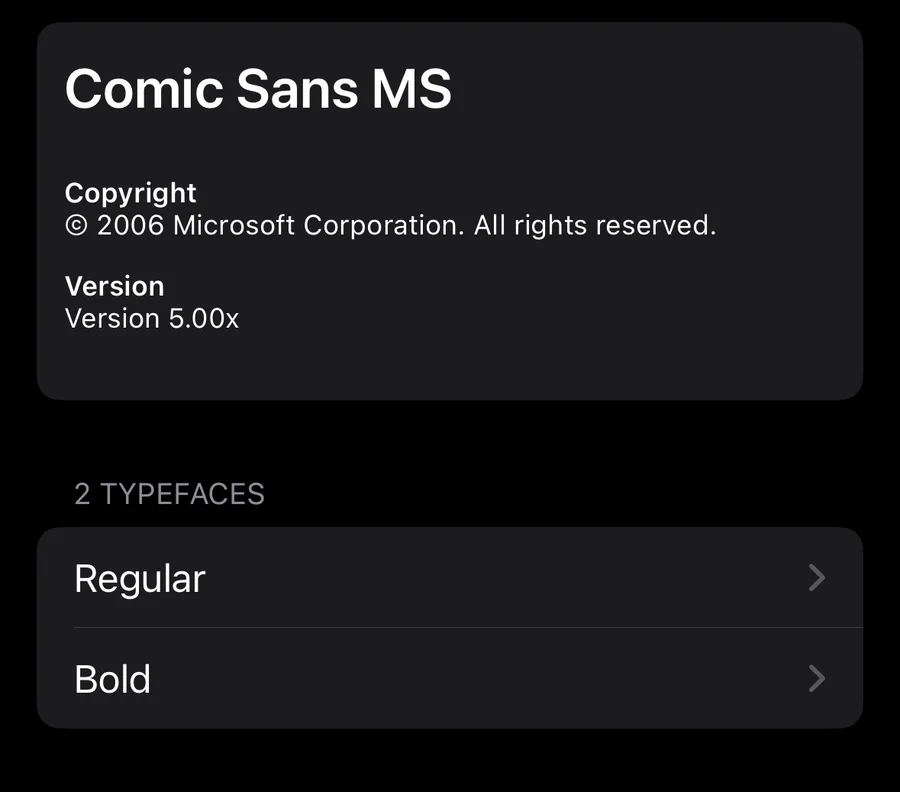Click the chevron arrow on the Regular row
Viewport: 900px width, 792px height.
(x=817, y=578)
